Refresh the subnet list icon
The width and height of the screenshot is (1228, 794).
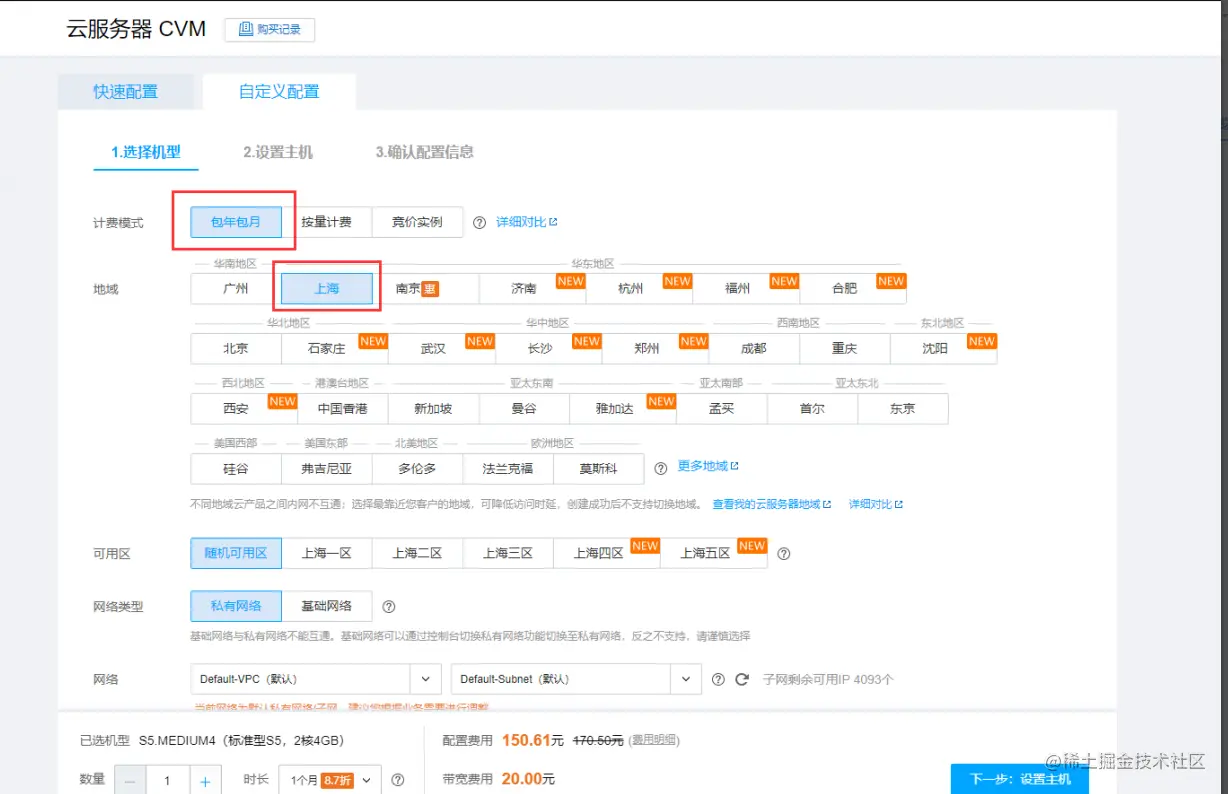(x=742, y=679)
